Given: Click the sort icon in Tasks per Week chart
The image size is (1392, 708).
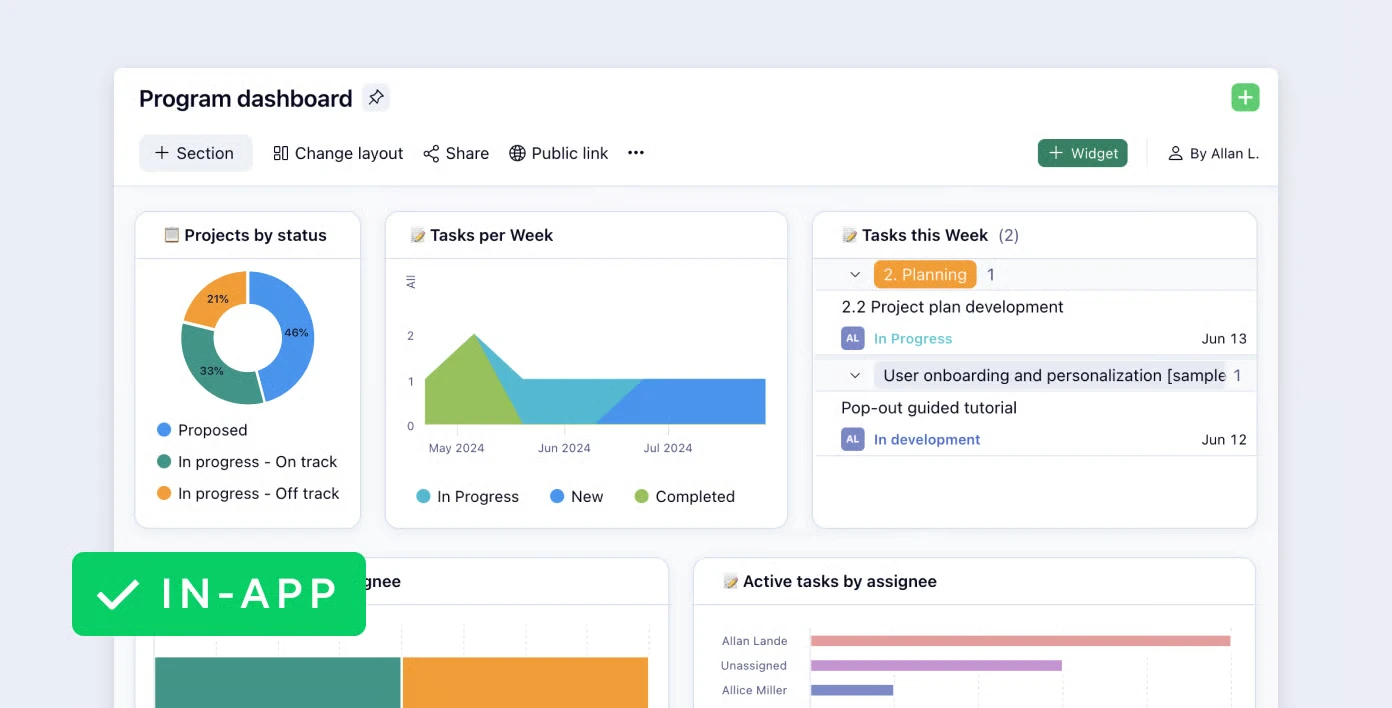Looking at the screenshot, I should [410, 282].
